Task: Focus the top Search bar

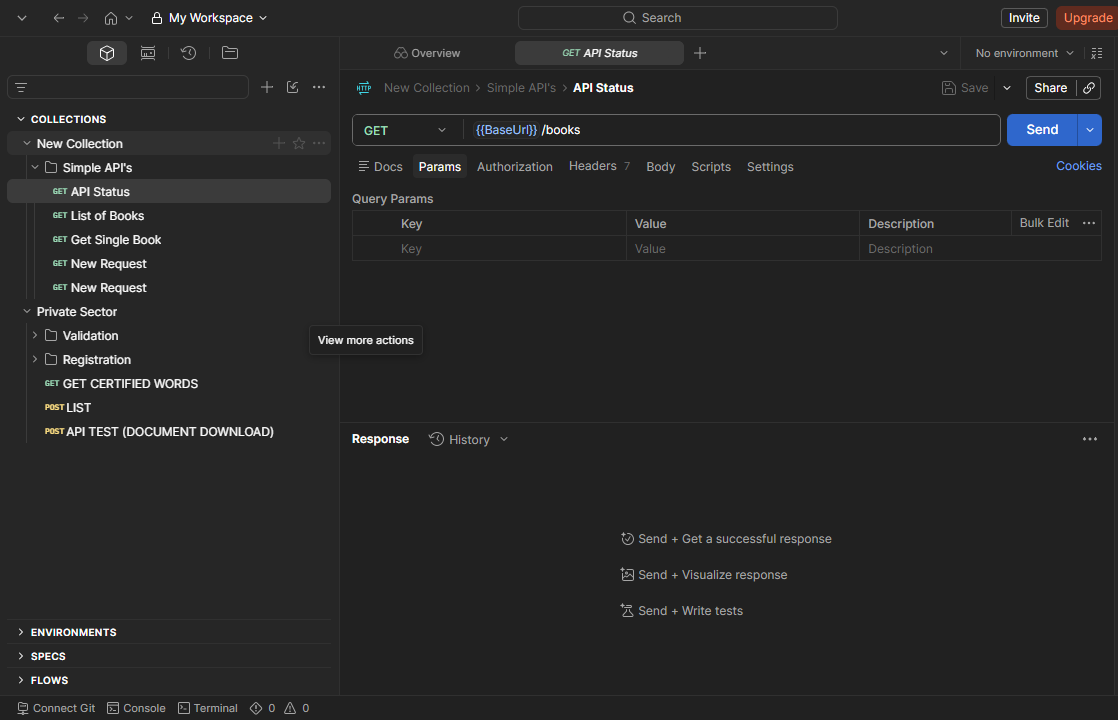Action: tap(677, 18)
